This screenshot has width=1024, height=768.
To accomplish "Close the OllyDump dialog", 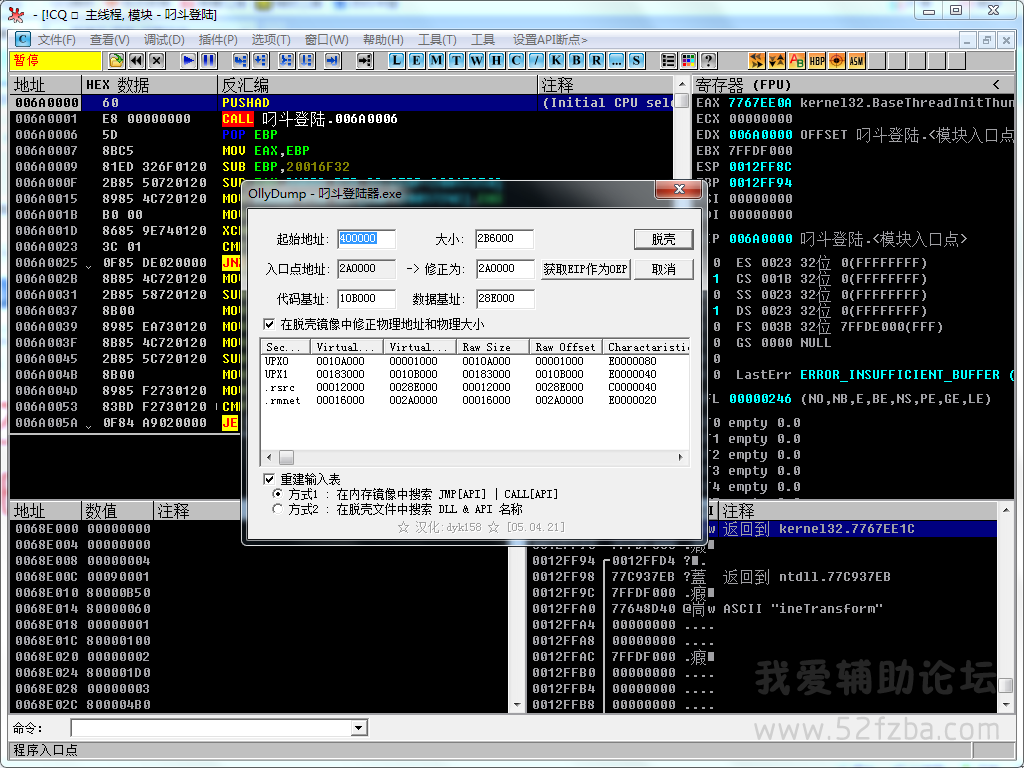I will [679, 189].
